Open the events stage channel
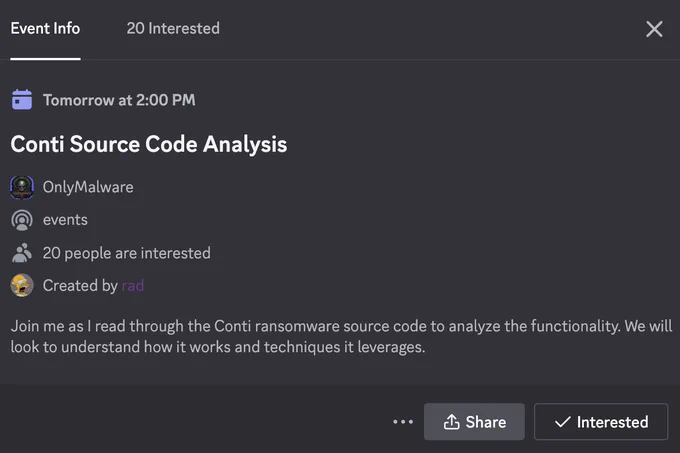 tap(65, 220)
